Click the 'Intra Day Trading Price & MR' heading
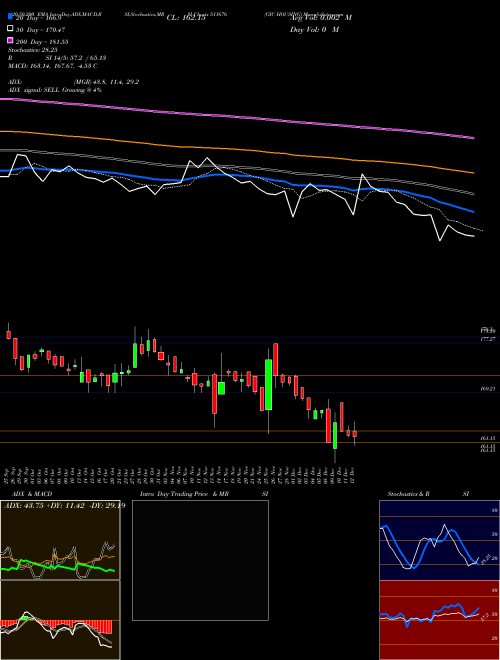The height and width of the screenshot is (660, 500). click(x=184, y=494)
